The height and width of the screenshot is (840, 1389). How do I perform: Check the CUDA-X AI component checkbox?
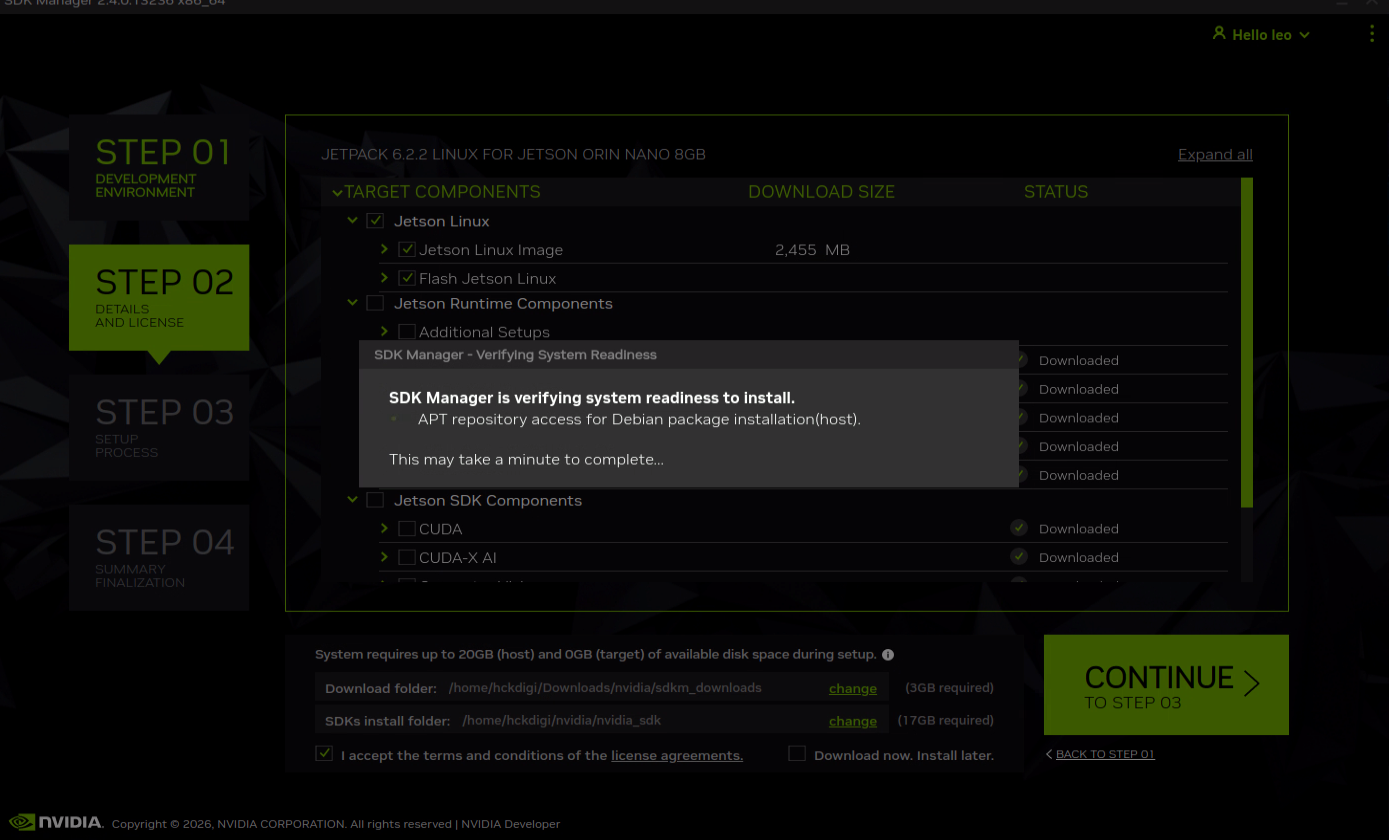pyautogui.click(x=407, y=558)
